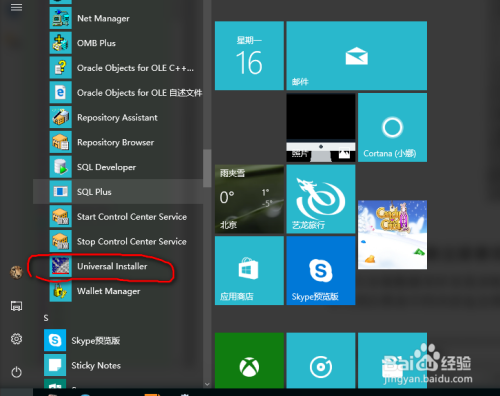The width and height of the screenshot is (500, 396).
Task: Open the Candy Crush game tile
Action: tap(392, 235)
